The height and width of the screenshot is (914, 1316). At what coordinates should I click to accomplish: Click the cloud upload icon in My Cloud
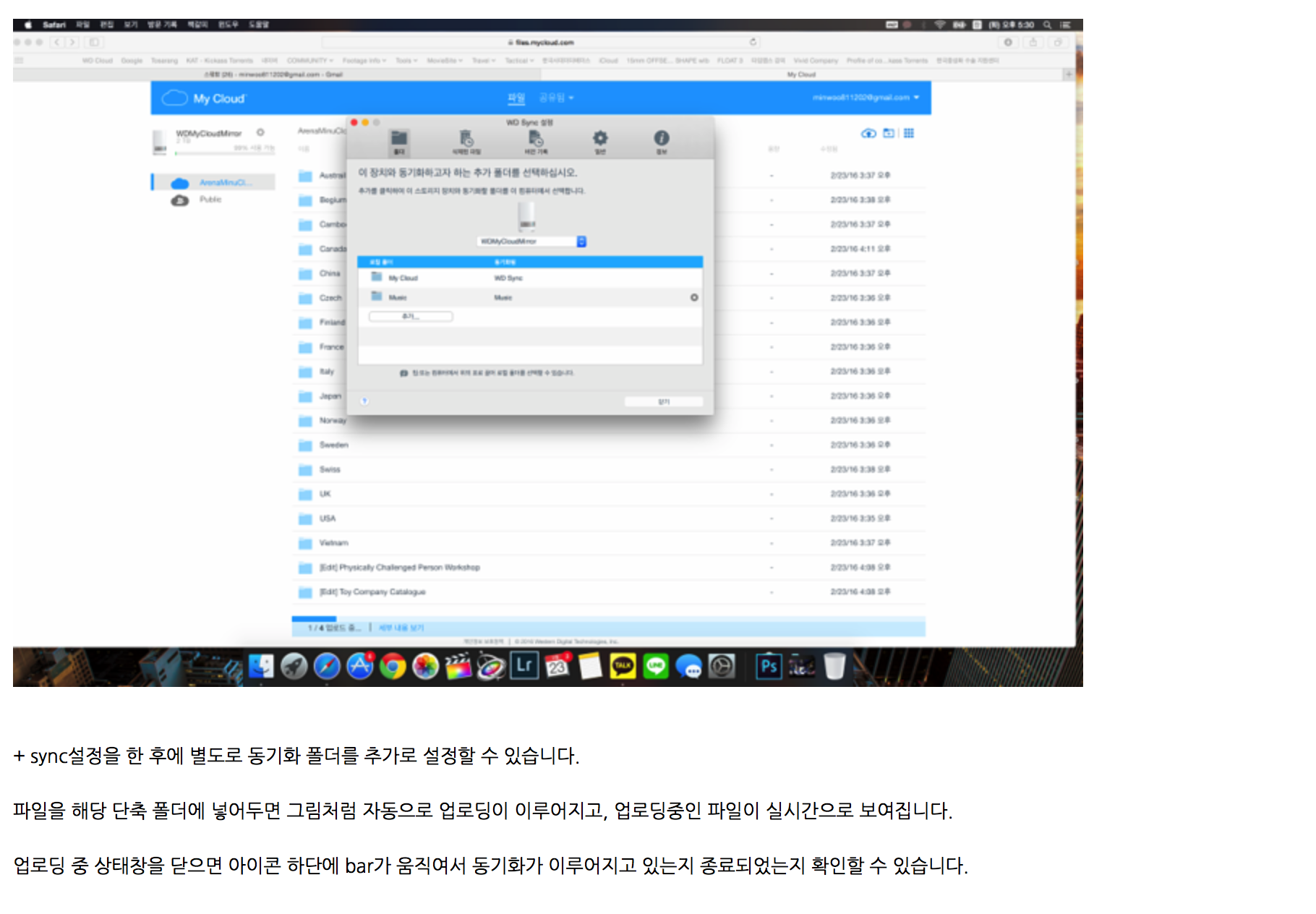click(x=868, y=134)
